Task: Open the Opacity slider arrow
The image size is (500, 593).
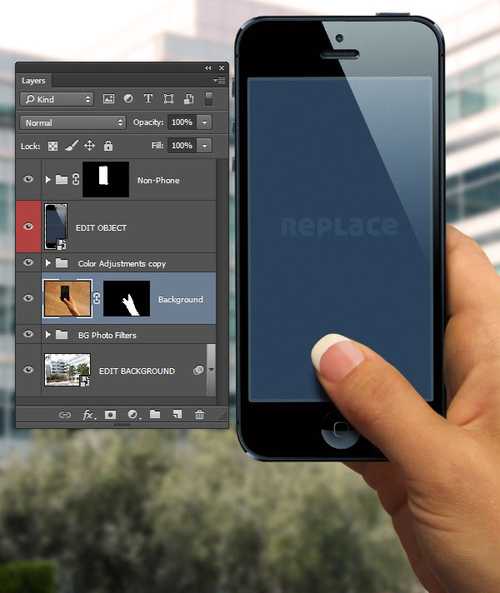Action: (x=205, y=123)
